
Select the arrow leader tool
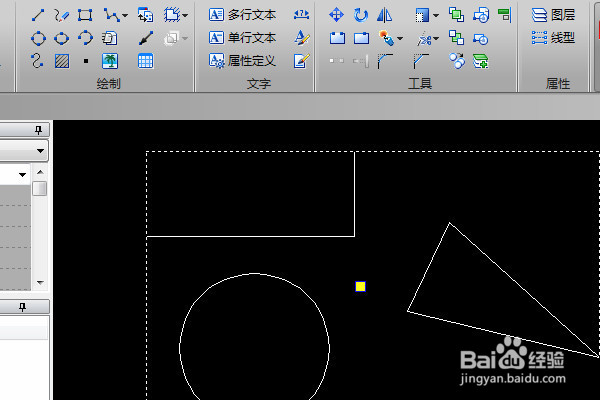coord(146,38)
